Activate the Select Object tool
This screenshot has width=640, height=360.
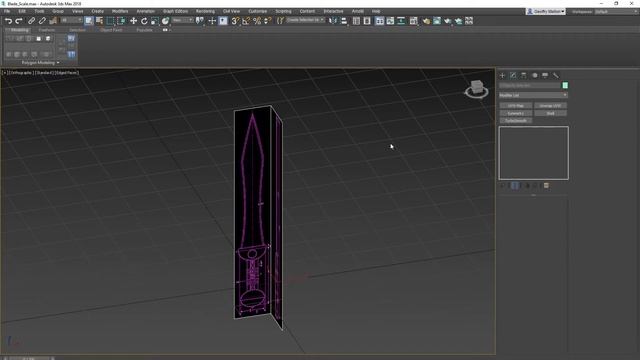pyautogui.click(x=89, y=21)
